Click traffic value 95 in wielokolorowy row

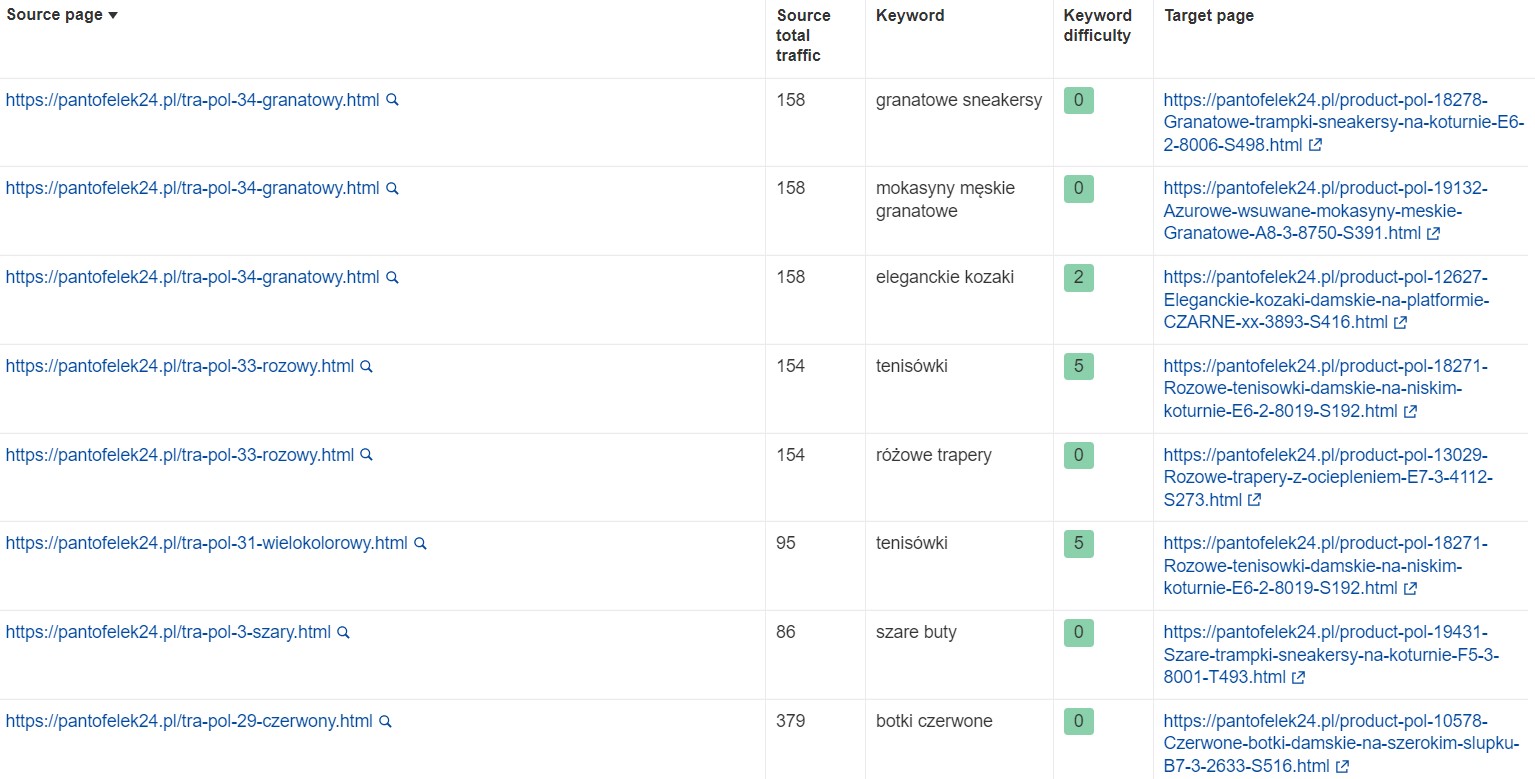(x=786, y=543)
